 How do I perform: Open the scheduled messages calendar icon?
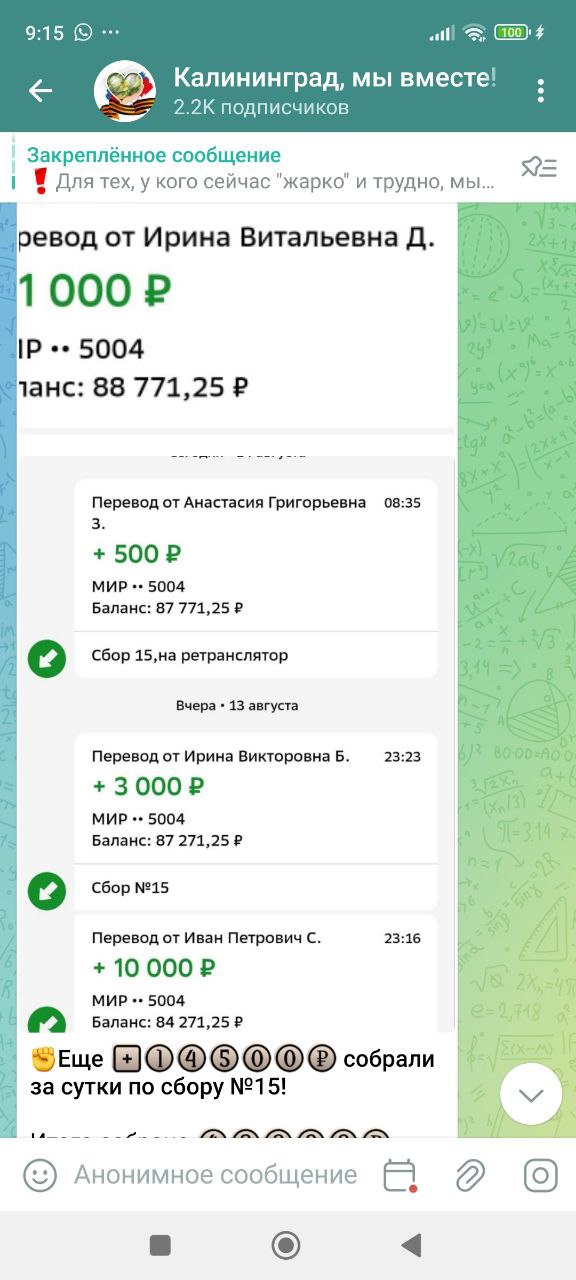pos(400,1175)
